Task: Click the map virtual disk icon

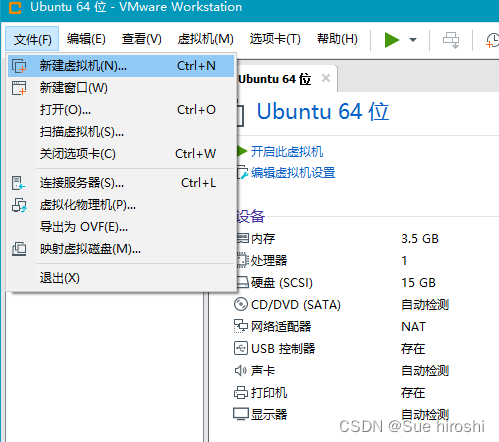Action: pyautogui.click(x=19, y=249)
